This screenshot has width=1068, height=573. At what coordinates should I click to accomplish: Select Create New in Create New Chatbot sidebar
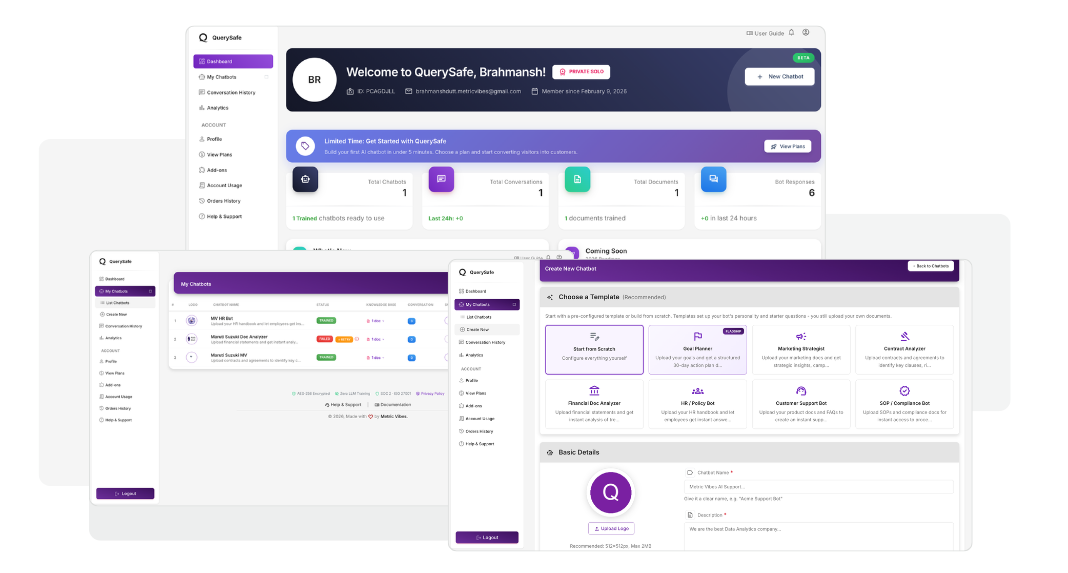pos(487,330)
